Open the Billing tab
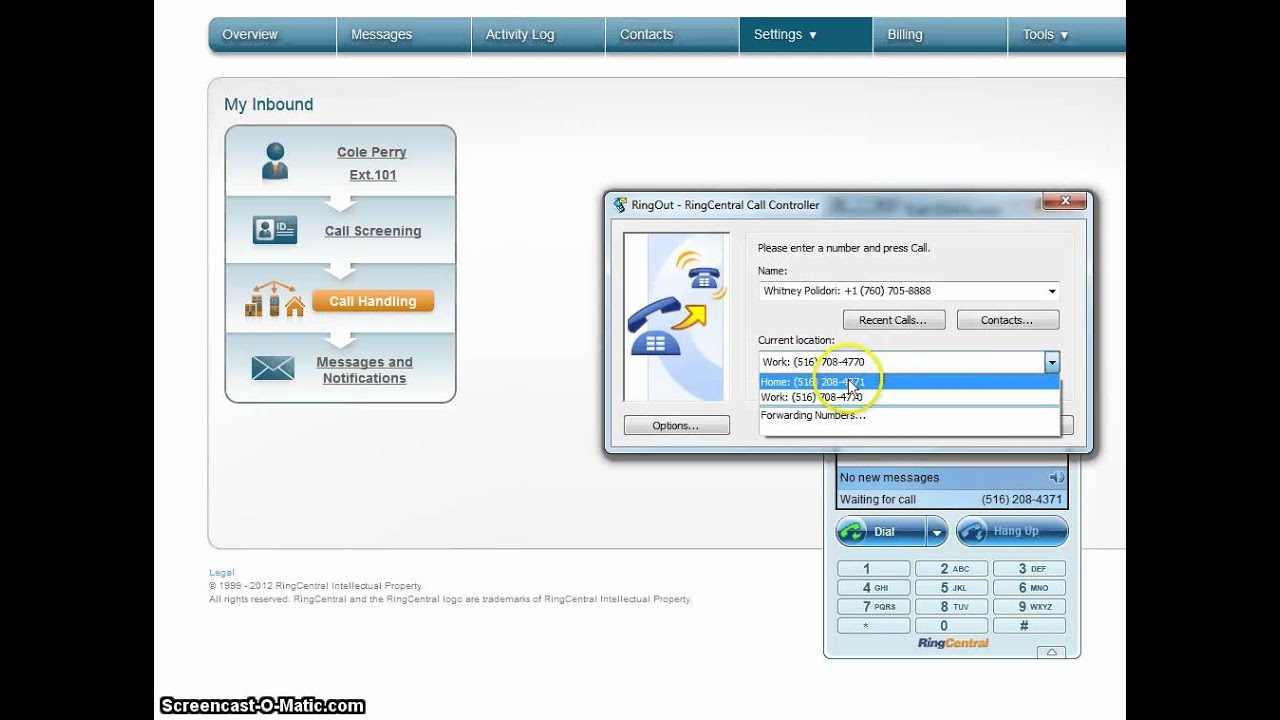Image resolution: width=1280 pixels, height=720 pixels. [x=940, y=34]
